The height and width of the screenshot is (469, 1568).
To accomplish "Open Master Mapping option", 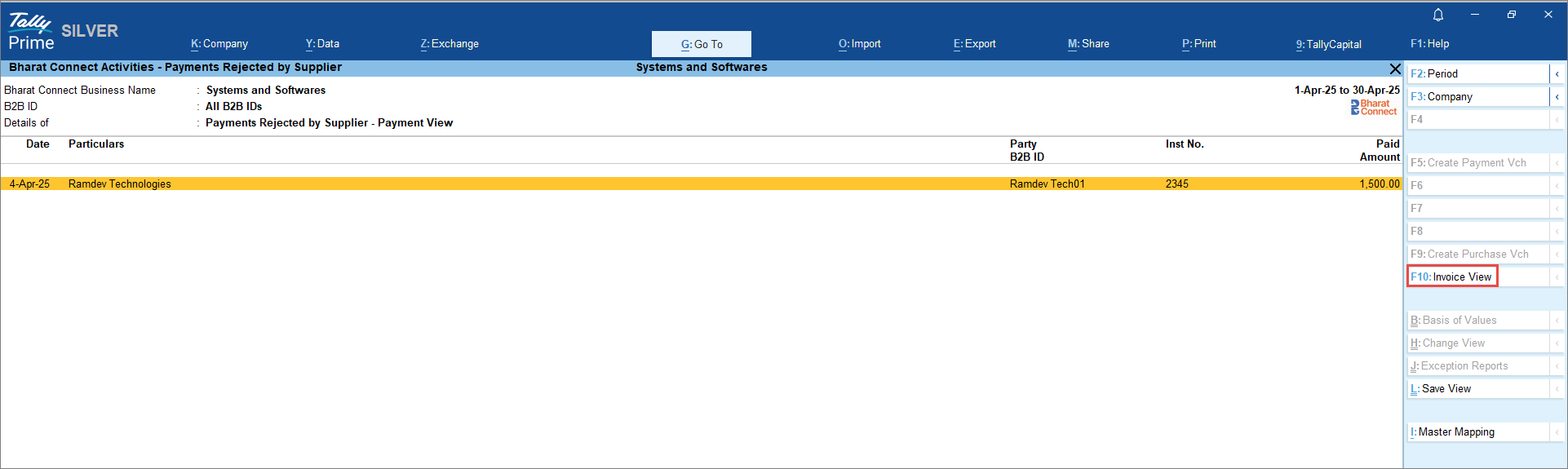I will pos(1477,432).
